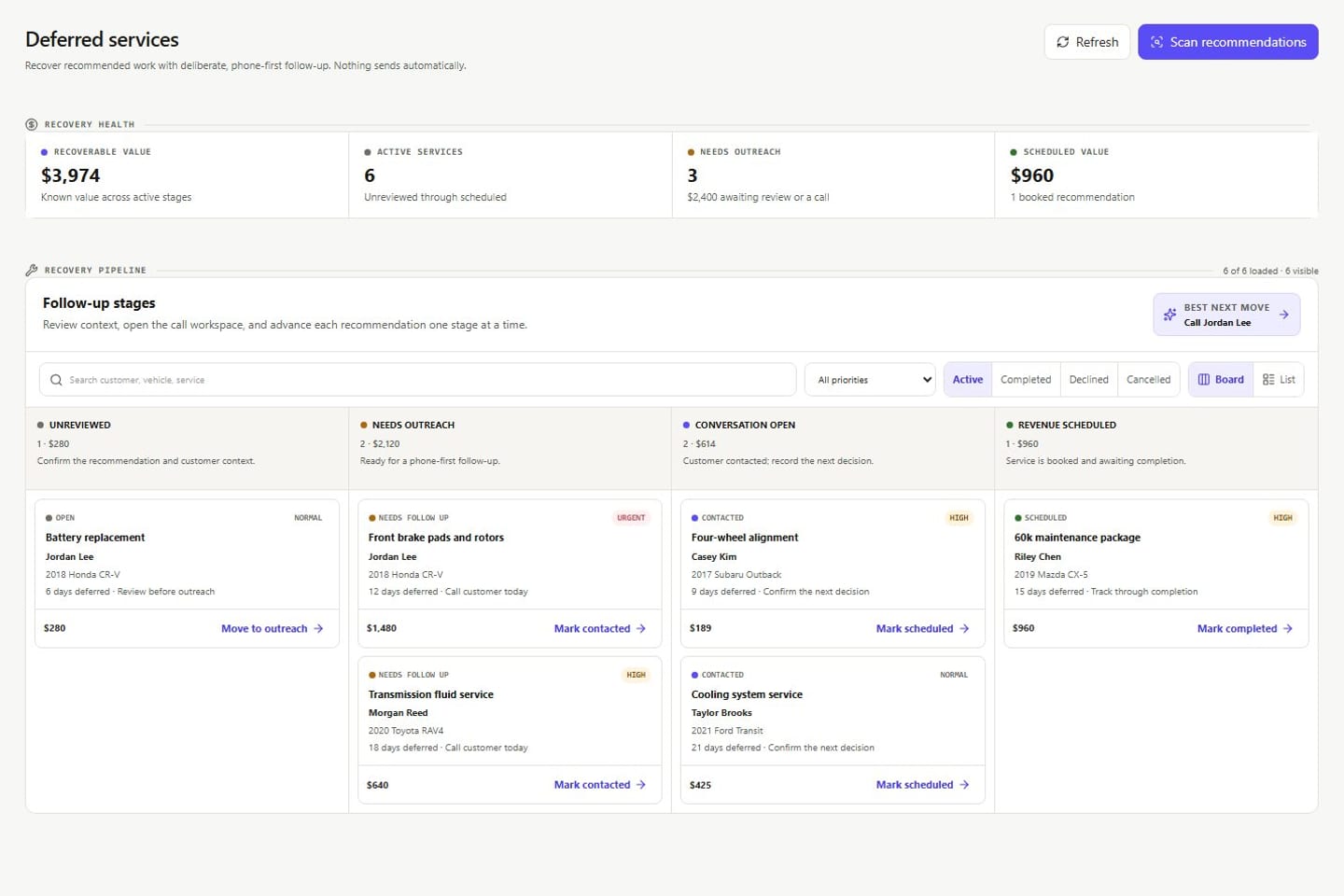
Task: Click the List view icon
Action: [1268, 380]
